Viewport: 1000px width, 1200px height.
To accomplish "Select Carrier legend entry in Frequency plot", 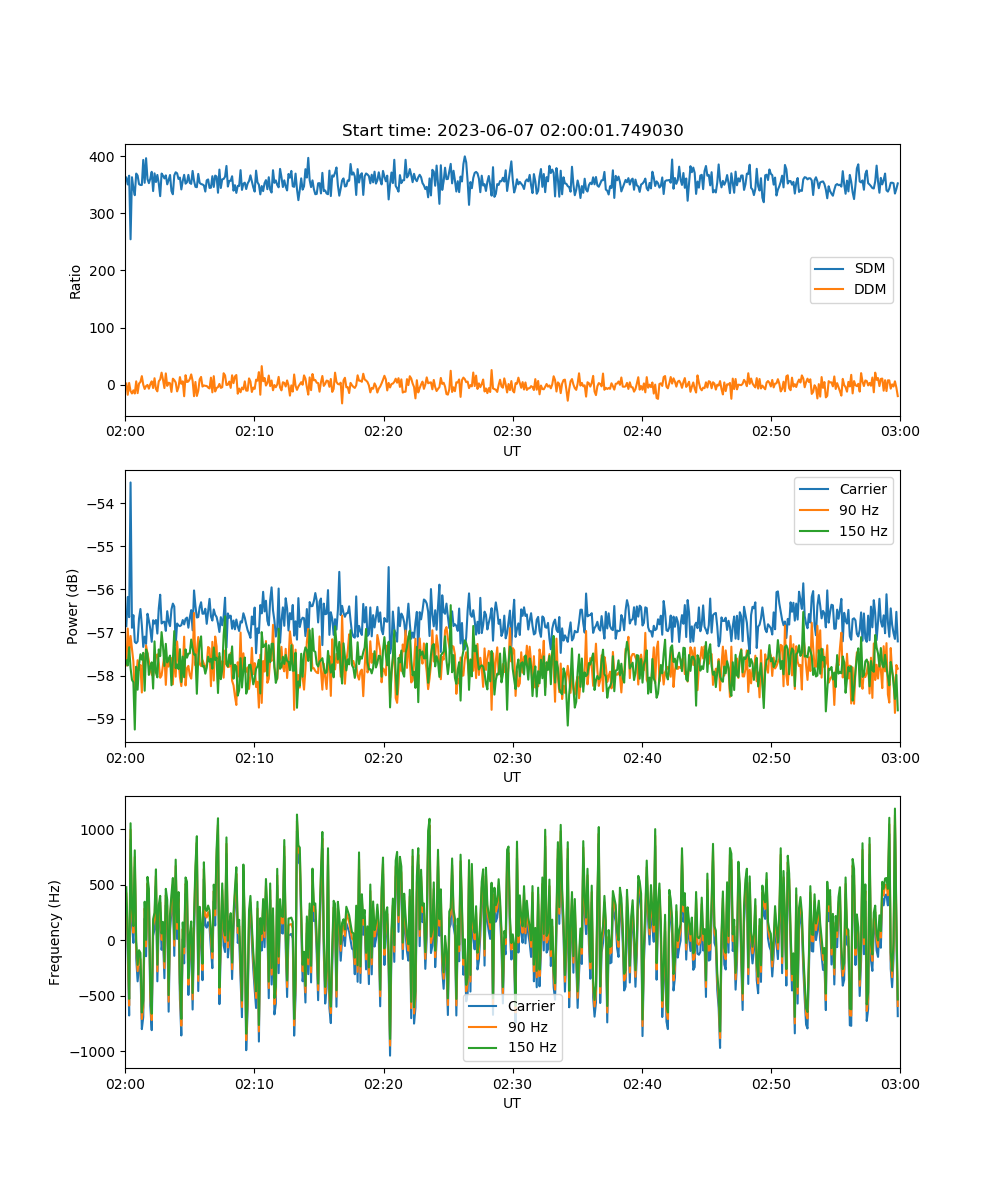I will point(531,1006).
